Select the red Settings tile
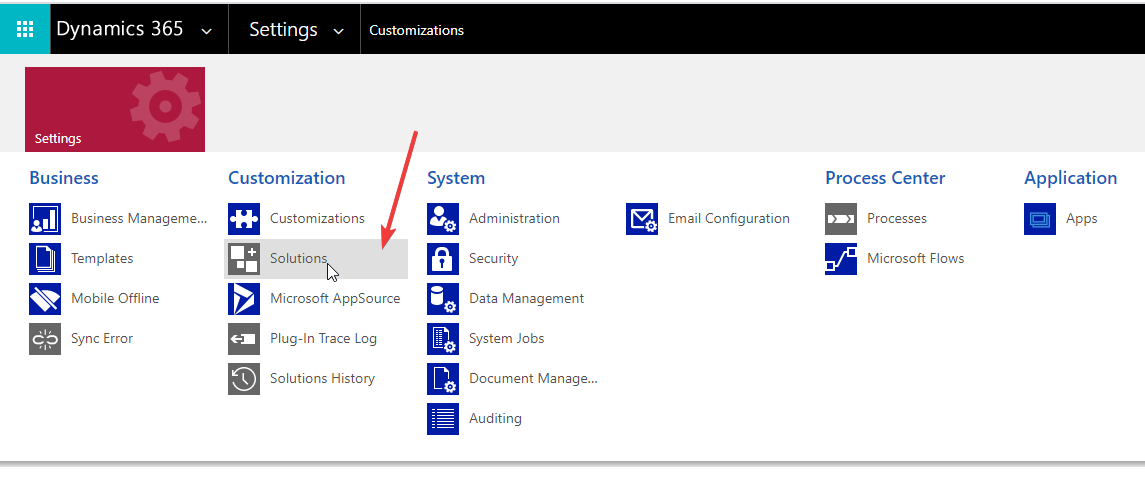This screenshot has height=498, width=1145. [x=115, y=110]
